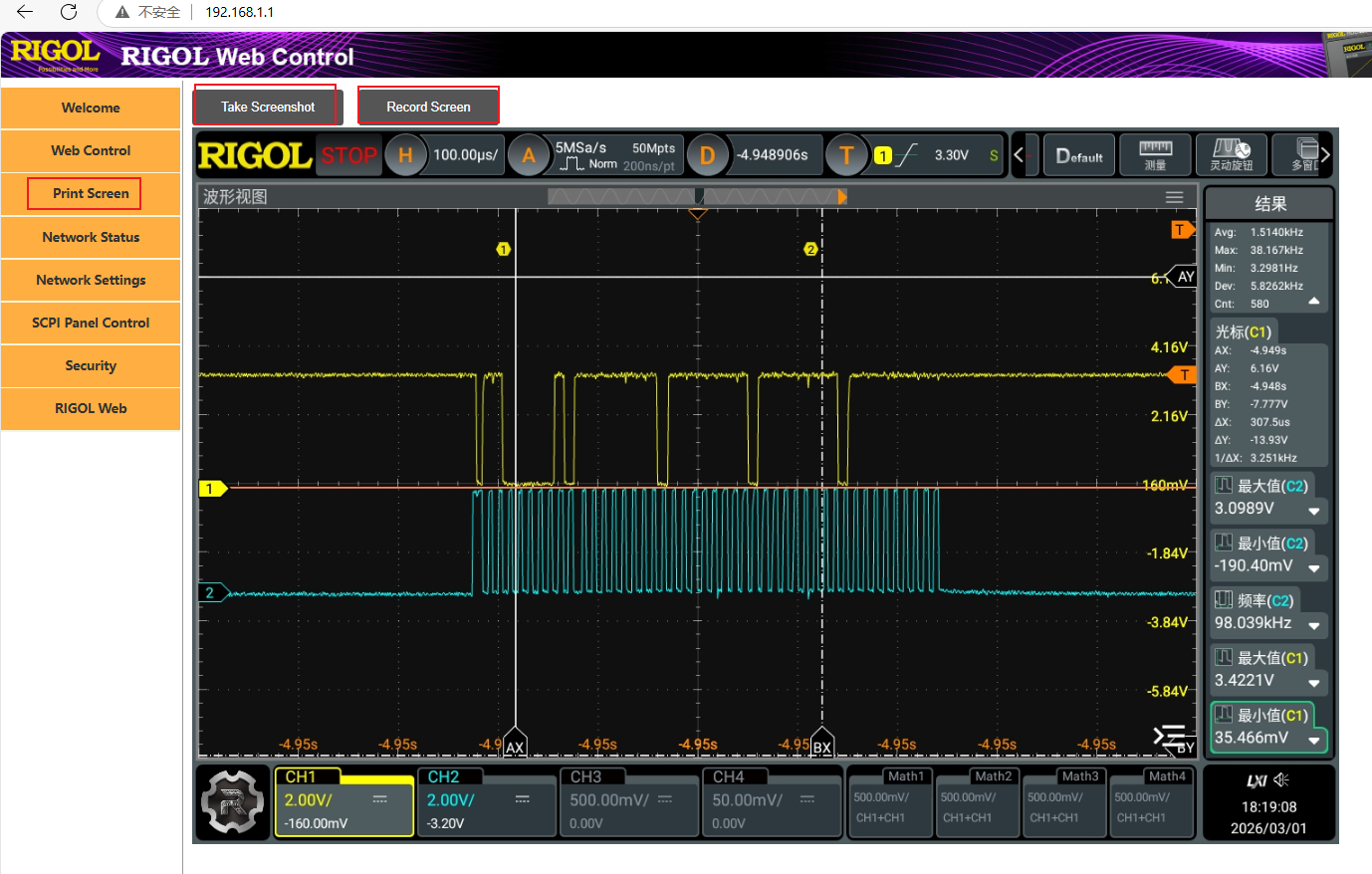Collapse the statistics panel with up arrow

coord(1314,301)
